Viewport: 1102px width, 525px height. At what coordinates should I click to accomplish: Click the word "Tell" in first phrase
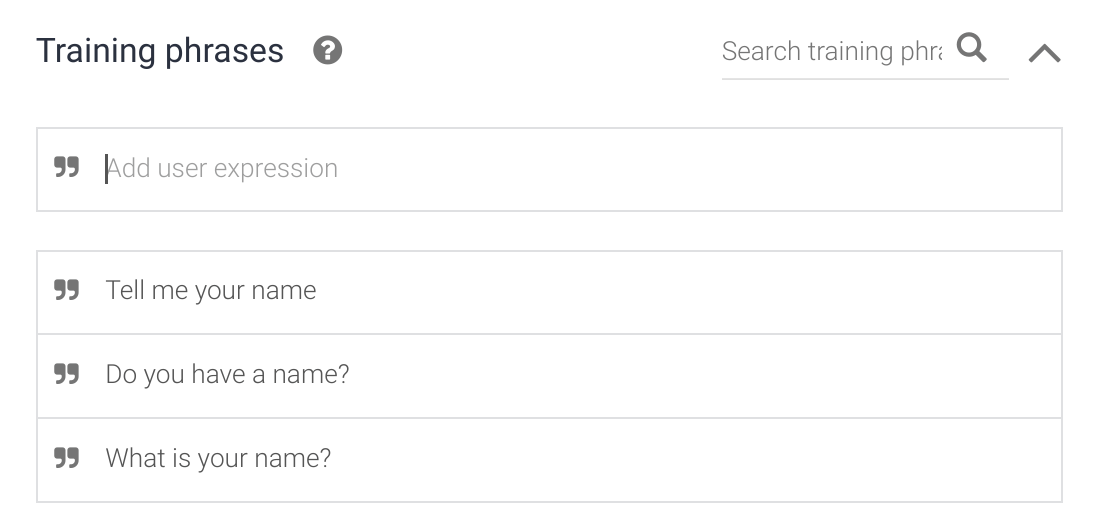(x=125, y=291)
